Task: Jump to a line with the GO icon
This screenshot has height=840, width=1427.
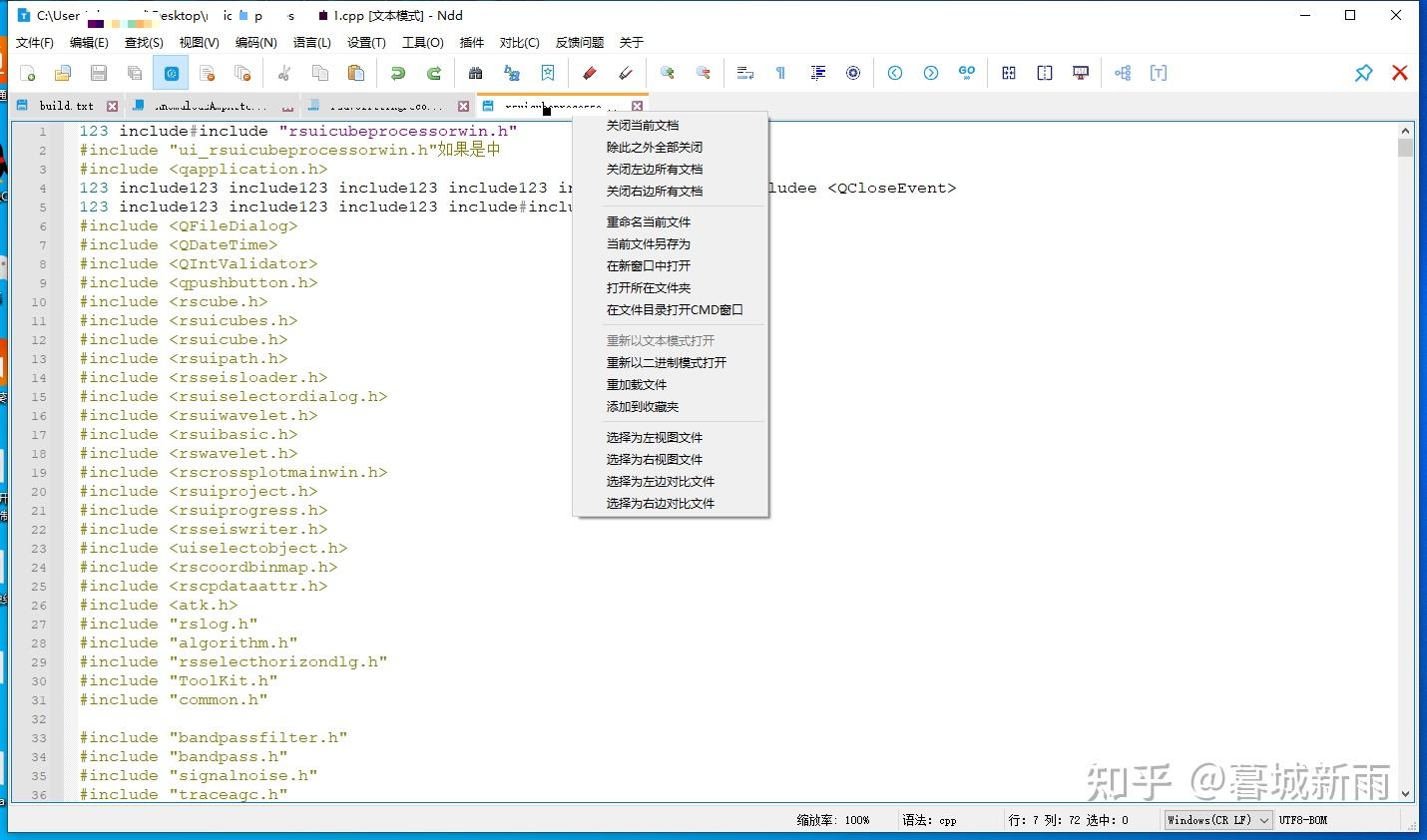Action: tap(968, 73)
